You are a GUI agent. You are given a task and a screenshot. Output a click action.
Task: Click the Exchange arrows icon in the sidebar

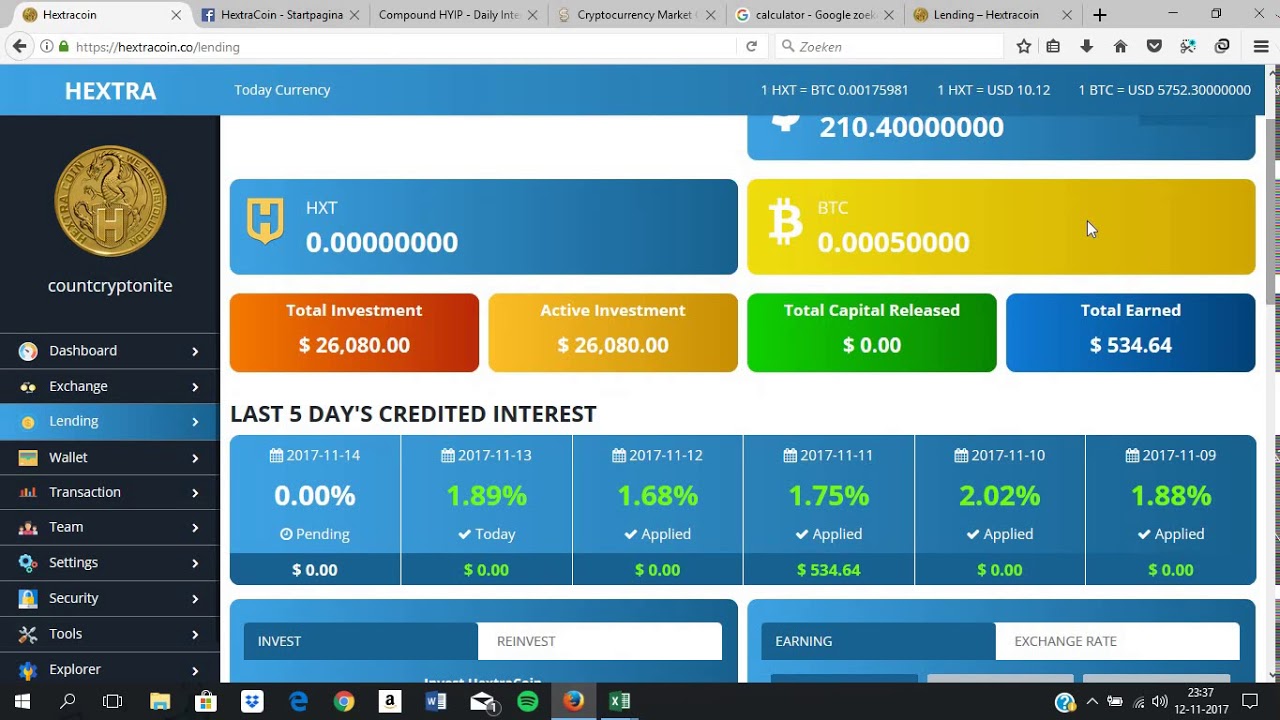click(28, 386)
